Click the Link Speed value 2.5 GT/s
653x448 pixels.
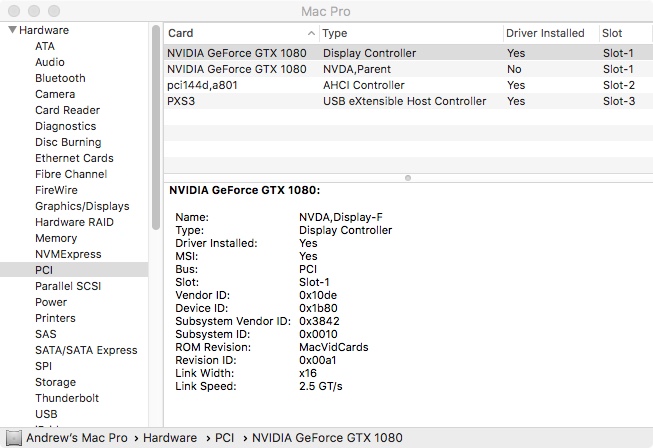coord(321,386)
